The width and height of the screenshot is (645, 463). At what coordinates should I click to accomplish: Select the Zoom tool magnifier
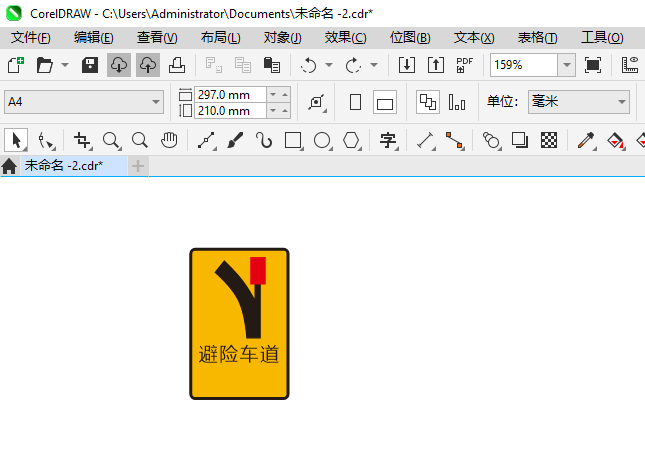click(111, 141)
